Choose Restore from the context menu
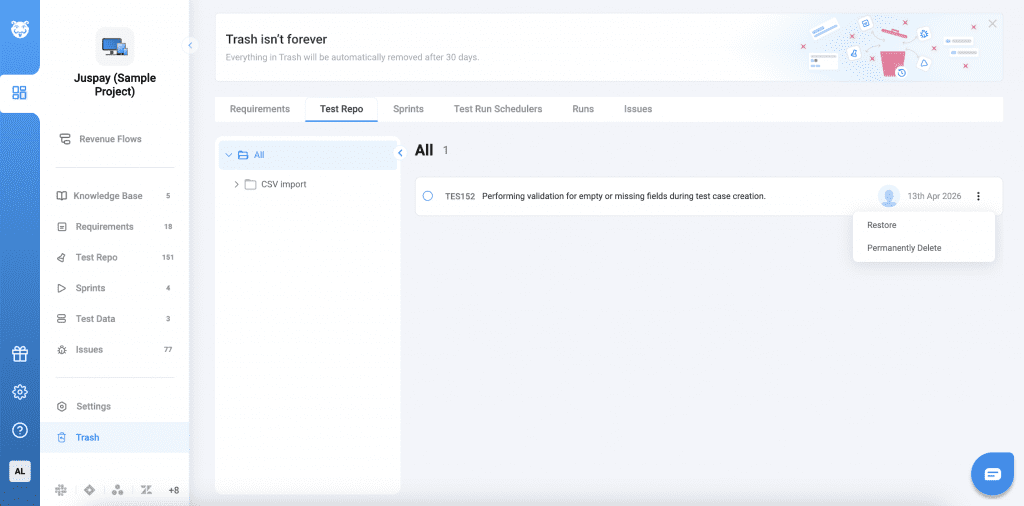 (x=881, y=225)
